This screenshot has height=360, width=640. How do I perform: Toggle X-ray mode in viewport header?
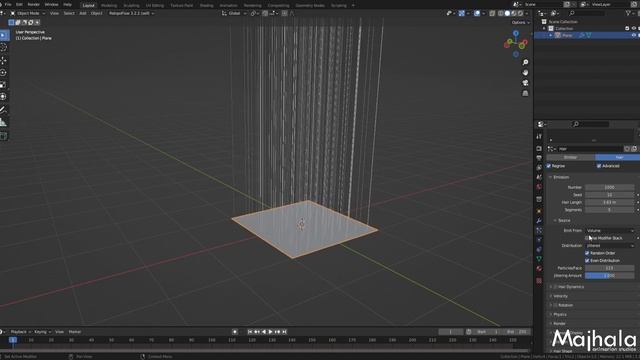(x=492, y=13)
